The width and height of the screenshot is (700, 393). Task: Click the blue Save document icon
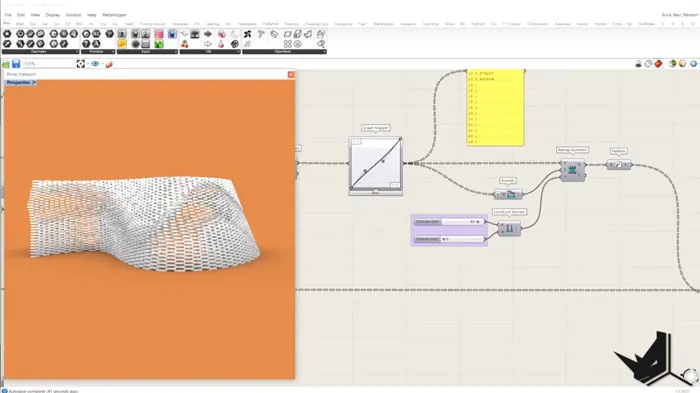pyautogui.click(x=16, y=64)
